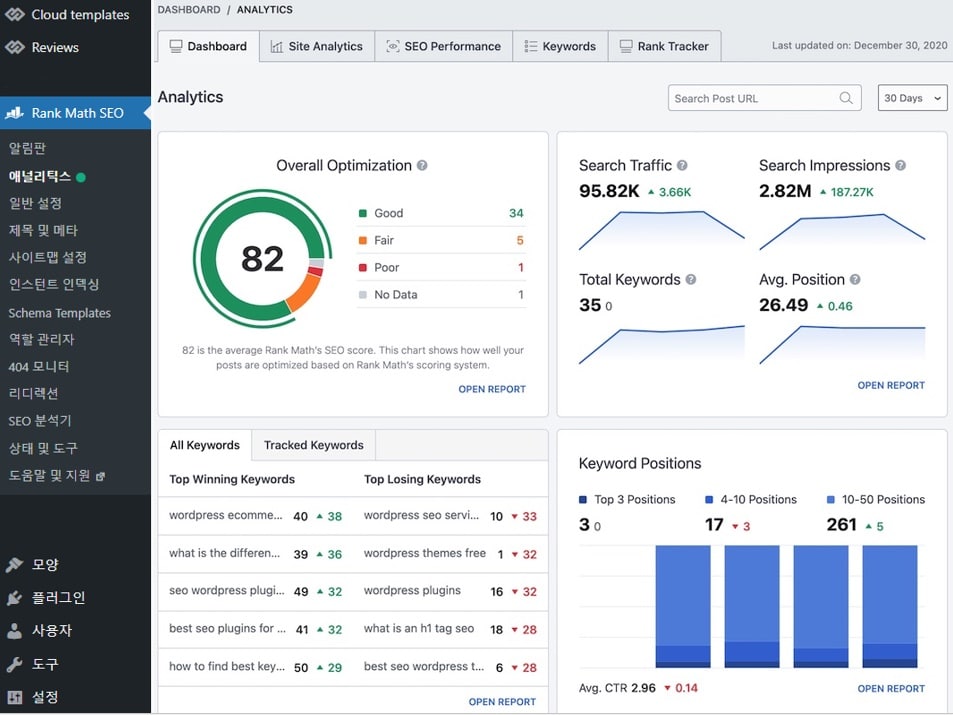Viewport: 953px width, 715px height.
Task: Open 사이트맵 설정 menu item
Action: pos(47,257)
